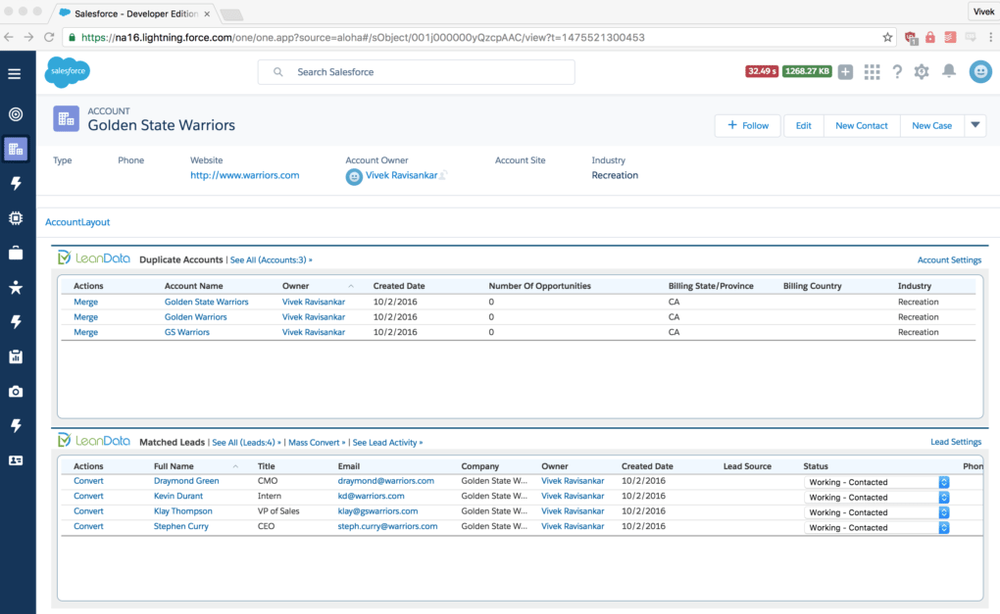This screenshot has height=614, width=1000.
Task: Close the Salesforce browser tab
Action: (207, 13)
